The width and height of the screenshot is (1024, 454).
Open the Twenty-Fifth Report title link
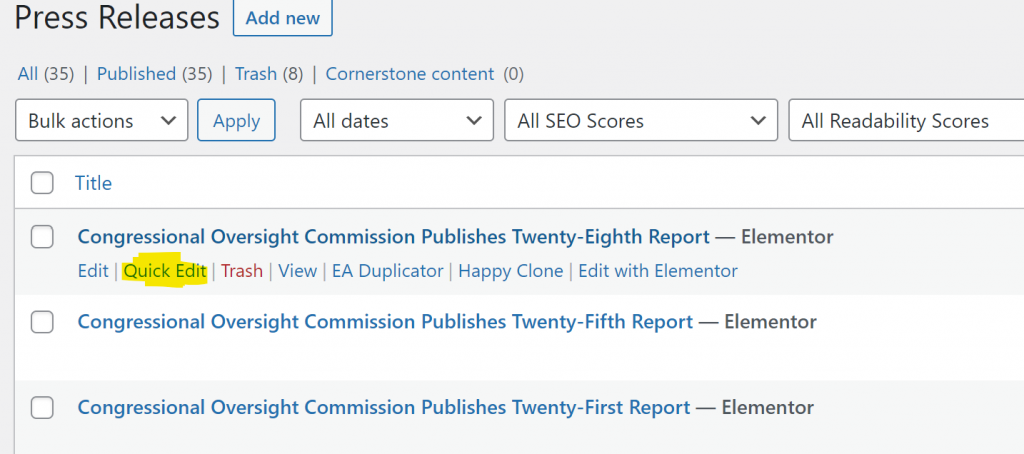[x=385, y=321]
